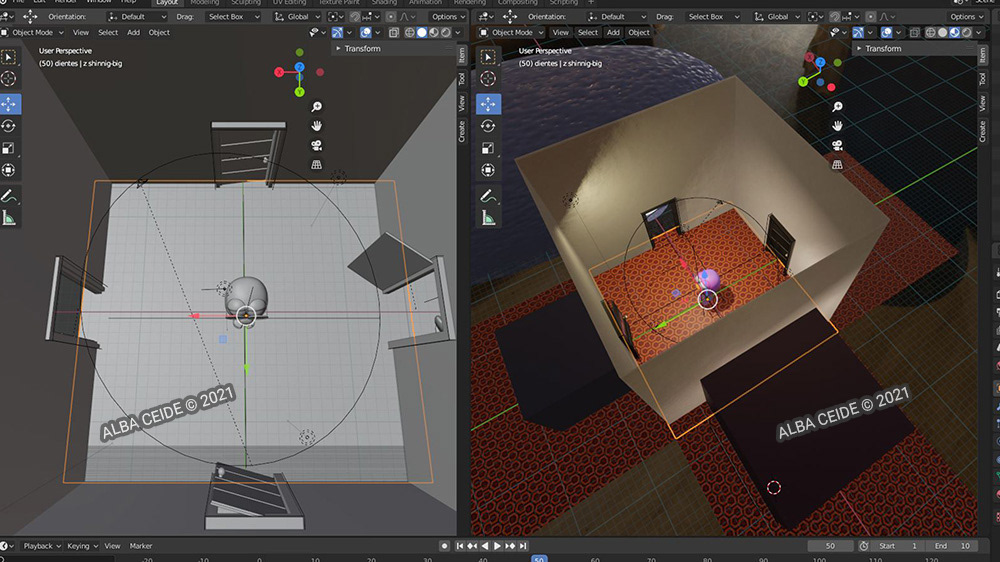Toggle X-ray mode in left viewport
Image resolution: width=1000 pixels, height=562 pixels.
point(394,32)
